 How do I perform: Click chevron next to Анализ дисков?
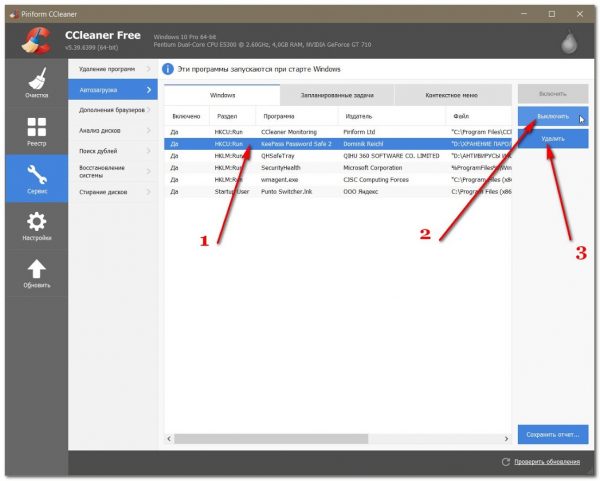coord(148,130)
